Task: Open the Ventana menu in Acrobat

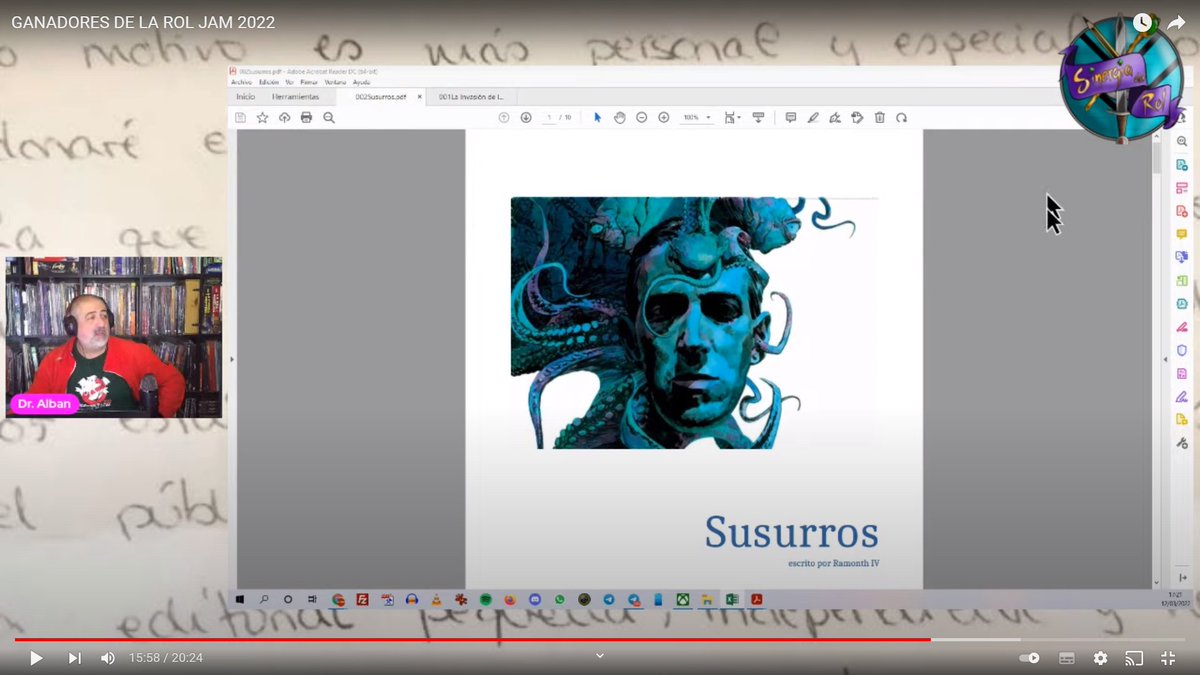Action: click(x=335, y=82)
